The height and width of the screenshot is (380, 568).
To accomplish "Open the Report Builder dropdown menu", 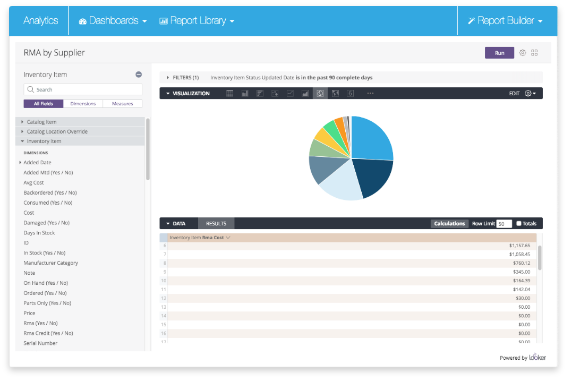I will [505, 21].
